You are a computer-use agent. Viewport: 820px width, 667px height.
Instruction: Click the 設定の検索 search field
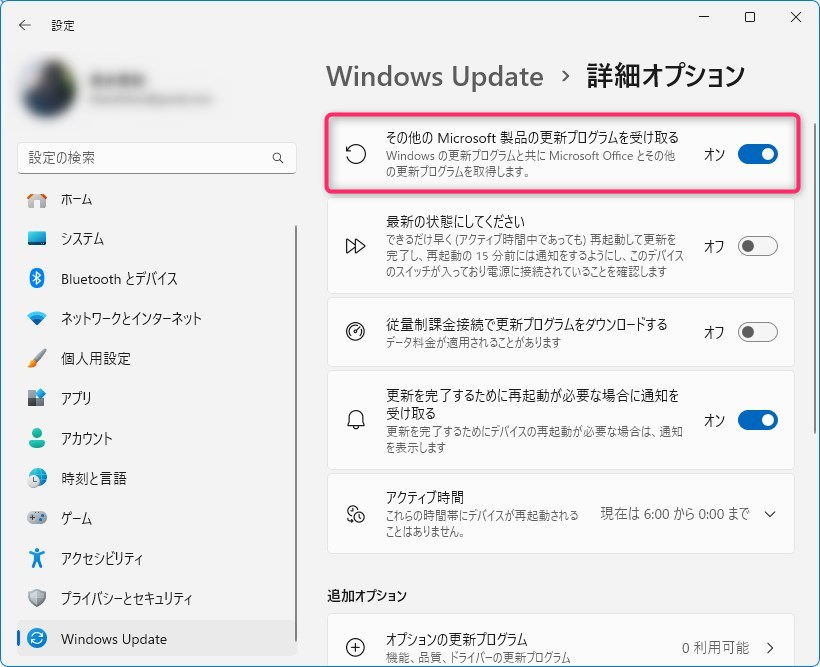pyautogui.click(x=145, y=158)
